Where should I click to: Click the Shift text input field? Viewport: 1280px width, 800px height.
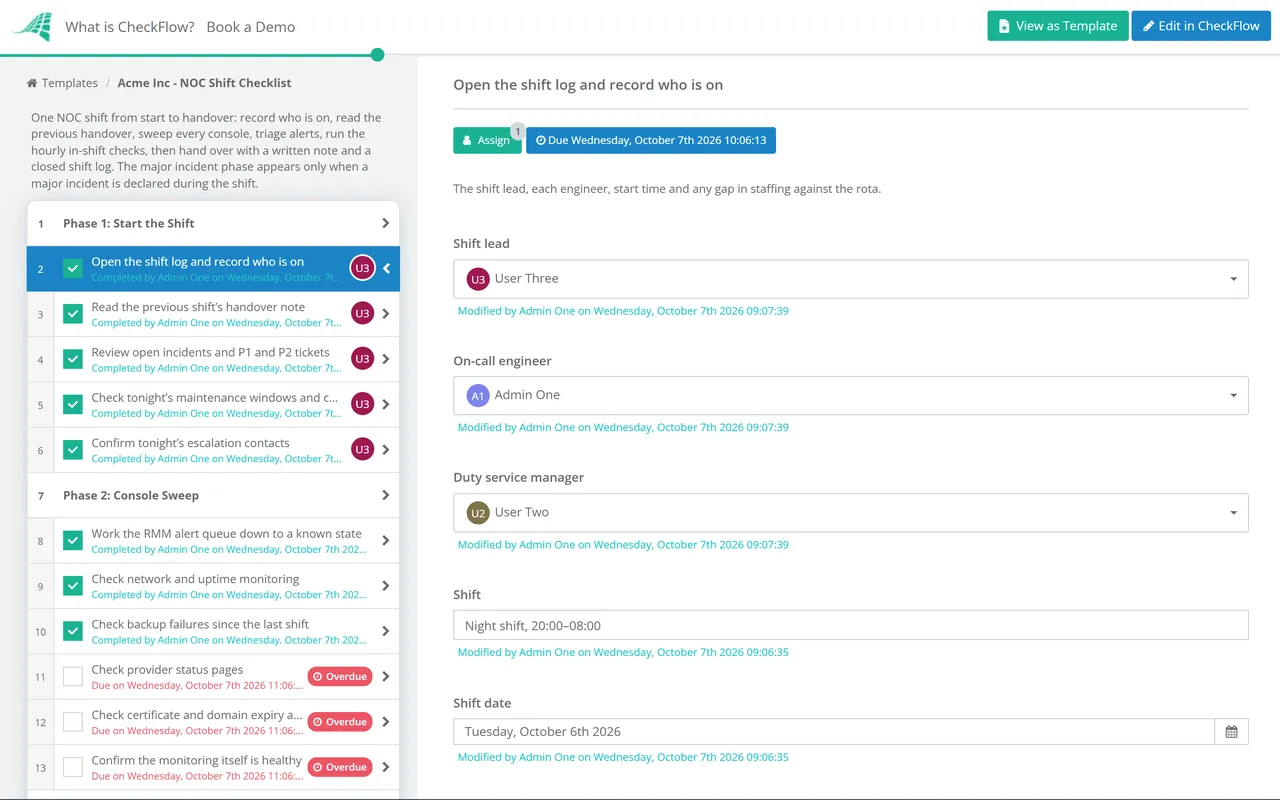[x=851, y=626]
